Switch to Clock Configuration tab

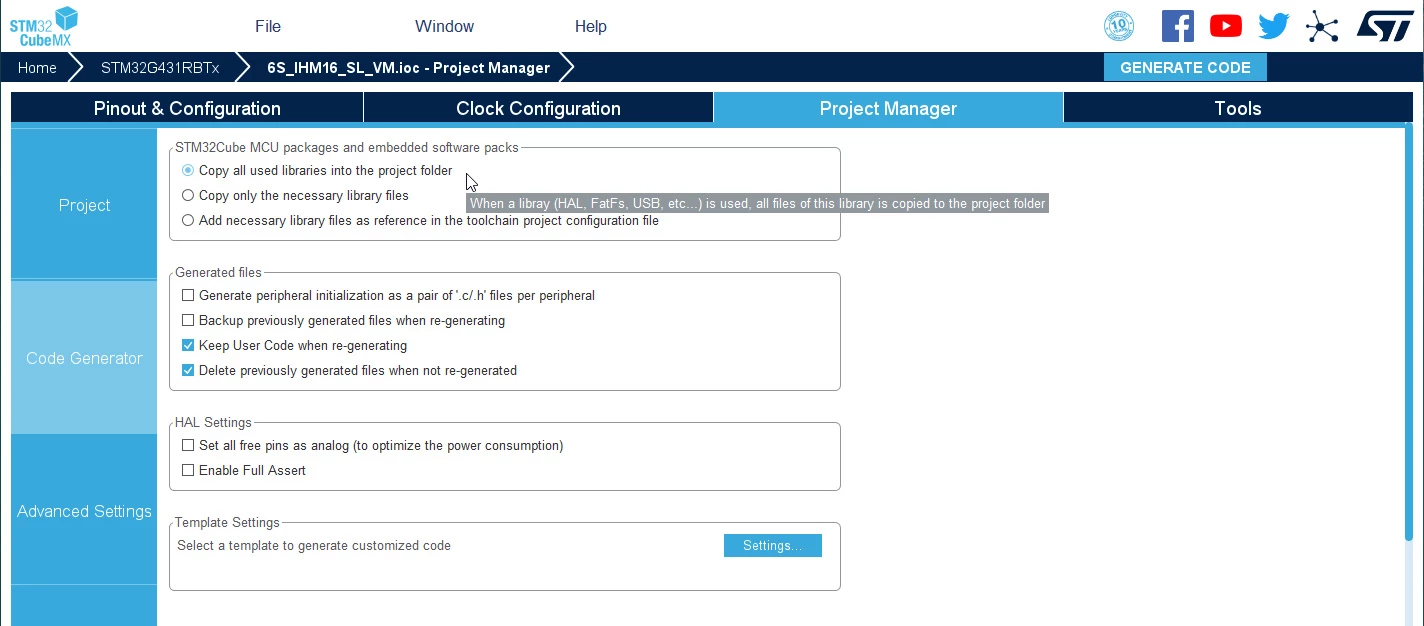click(538, 108)
